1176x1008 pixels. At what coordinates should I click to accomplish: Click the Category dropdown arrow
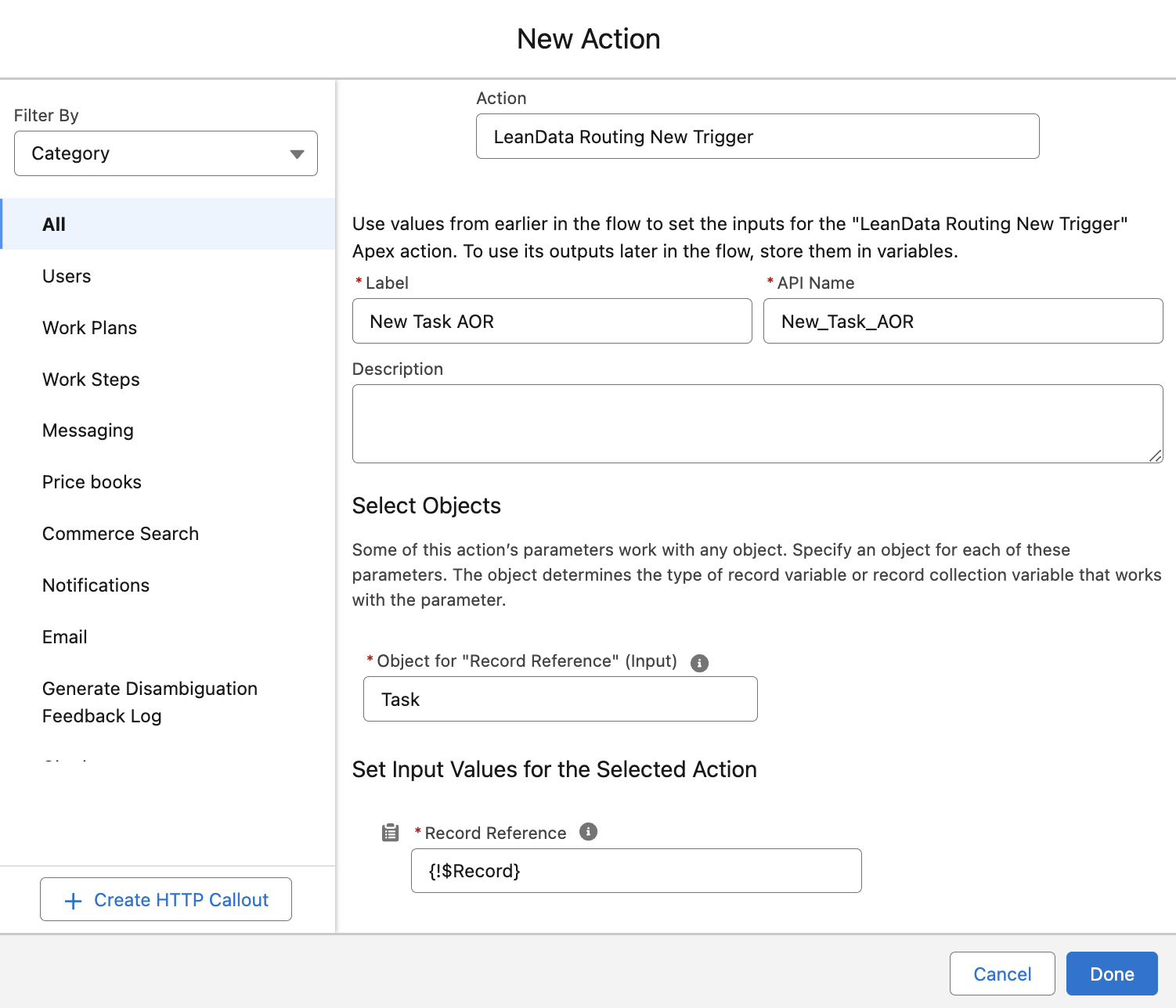(x=297, y=154)
